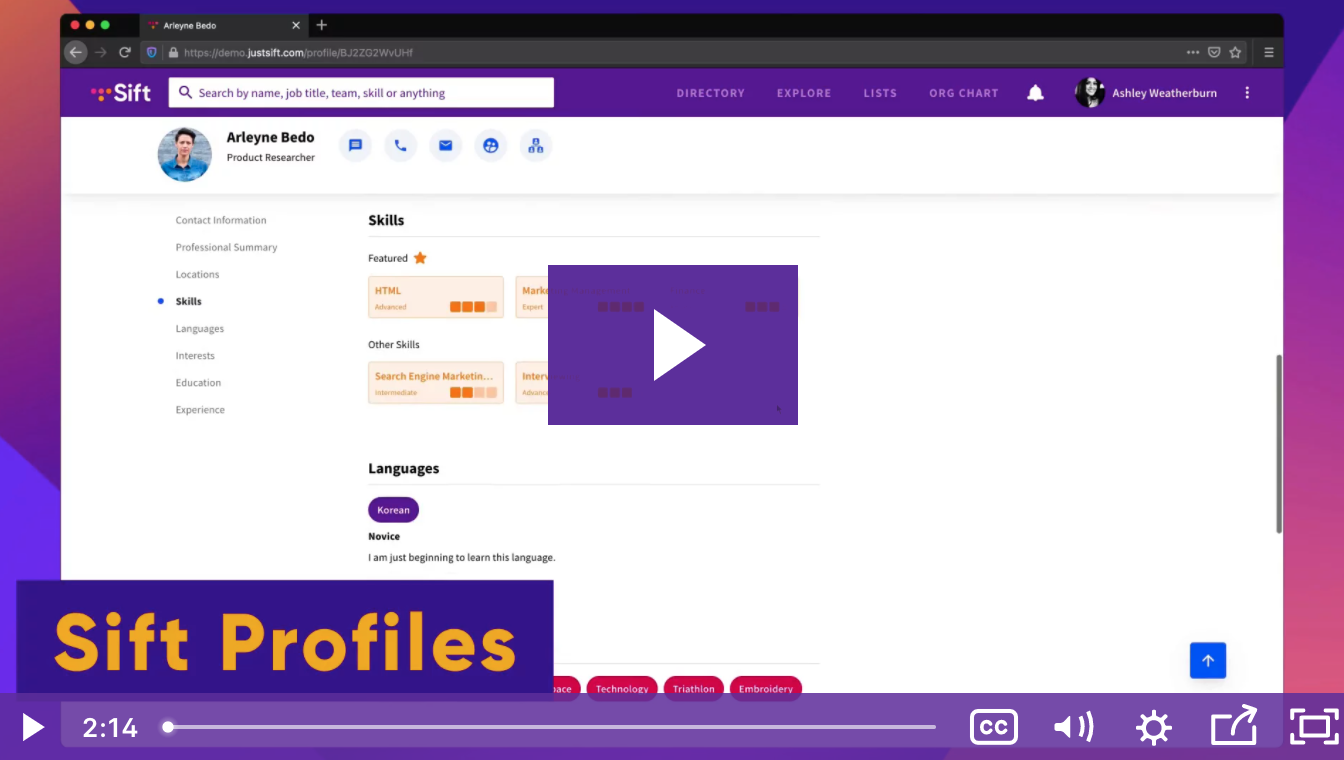
Task: Click the tracking protection shield icon
Action: click(x=152, y=52)
